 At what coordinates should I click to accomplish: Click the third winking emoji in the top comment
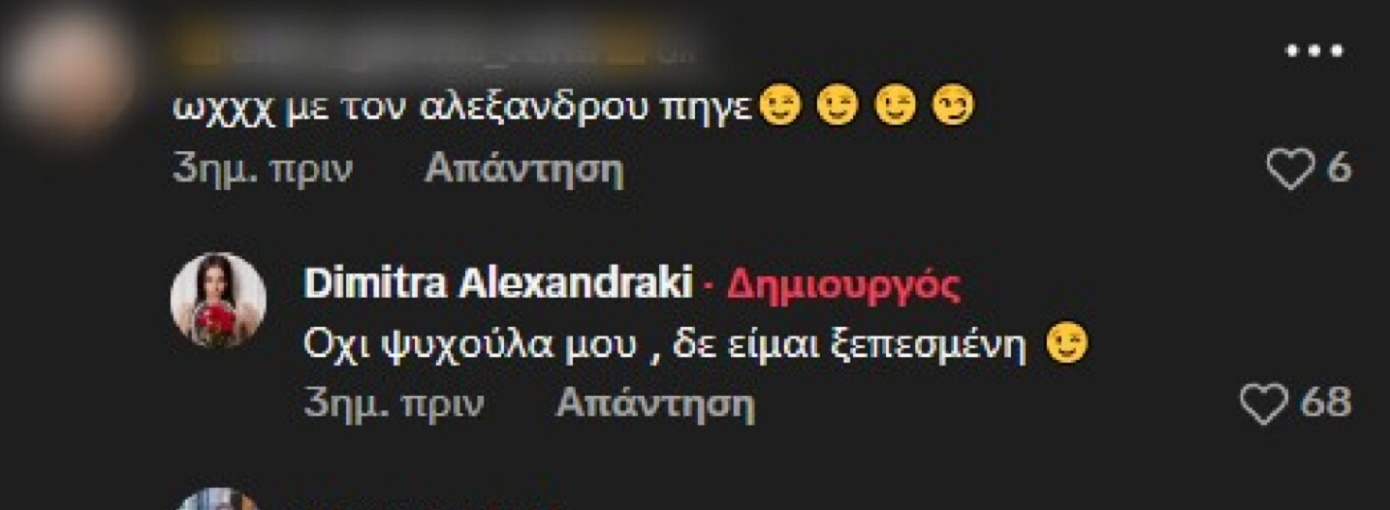894,106
